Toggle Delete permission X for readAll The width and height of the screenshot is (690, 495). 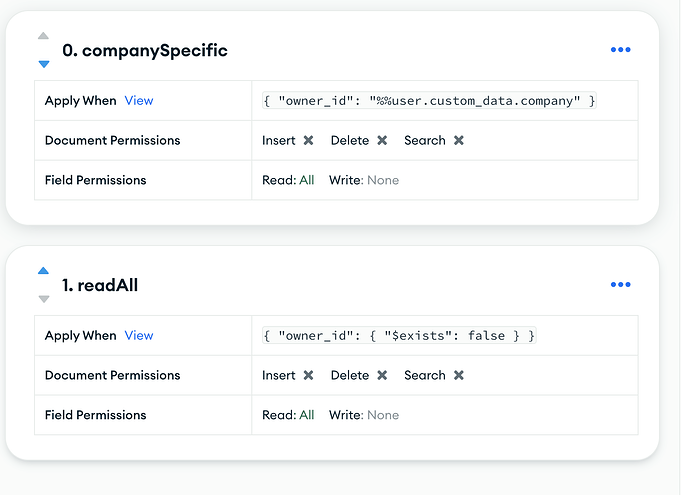coord(382,376)
